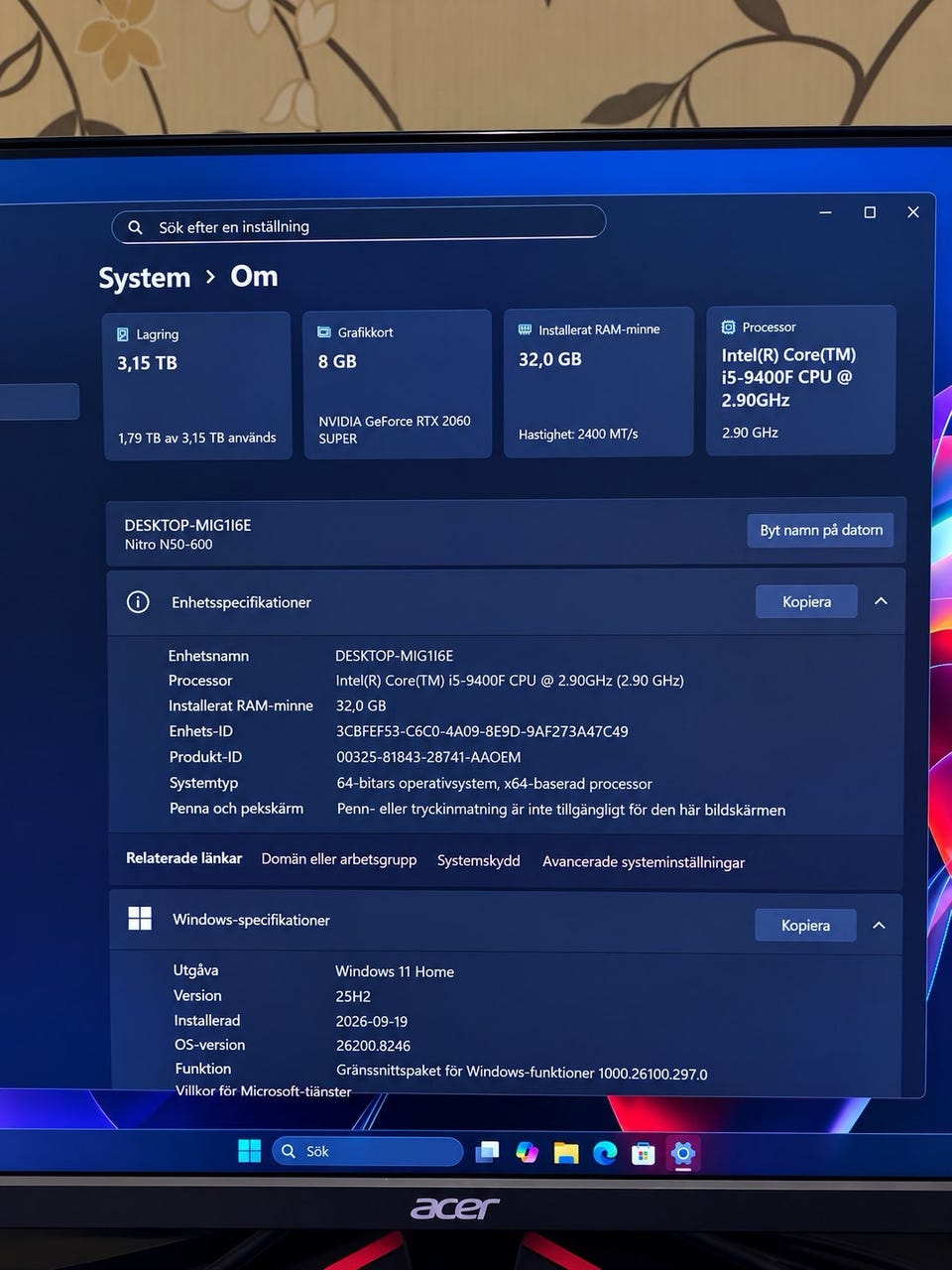This screenshot has width=952, height=1270.
Task: Select the Nitro N50-600 model text
Action: [x=169, y=545]
